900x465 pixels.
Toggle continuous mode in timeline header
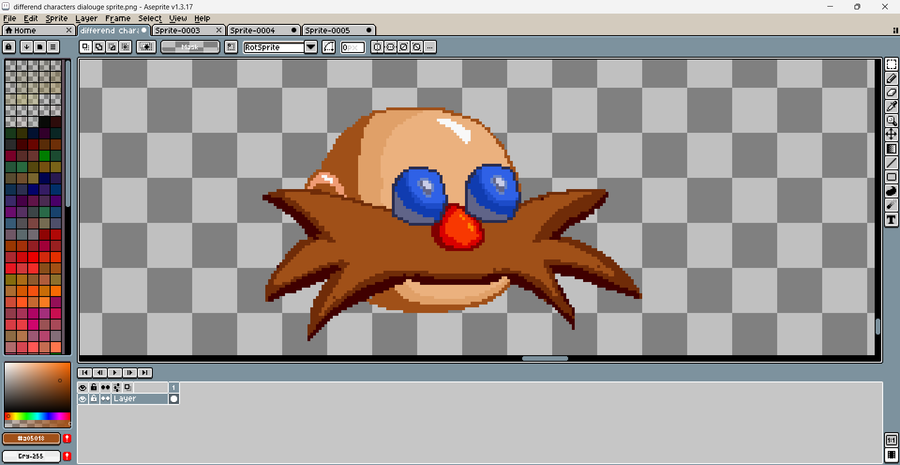coord(105,388)
